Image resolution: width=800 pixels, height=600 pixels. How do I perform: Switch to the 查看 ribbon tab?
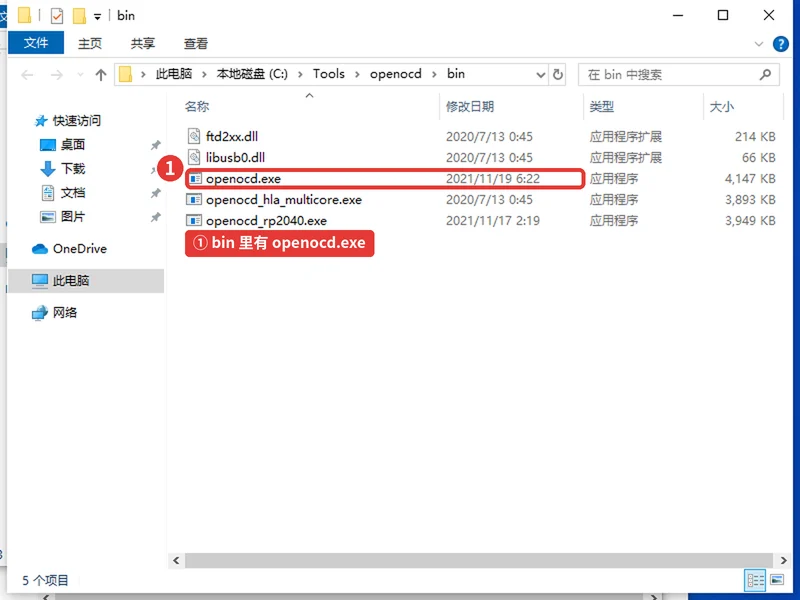coord(195,43)
